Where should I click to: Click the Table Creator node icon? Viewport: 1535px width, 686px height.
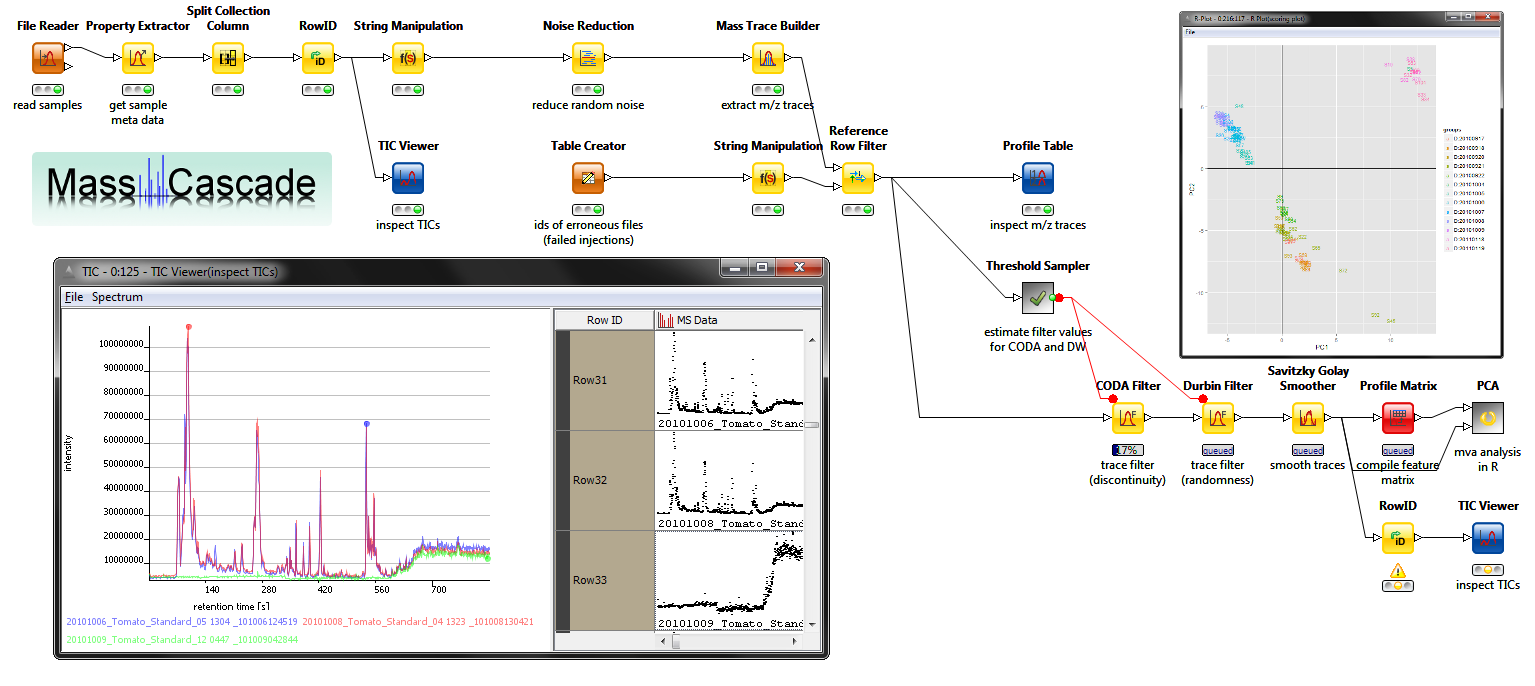pyautogui.click(x=588, y=179)
